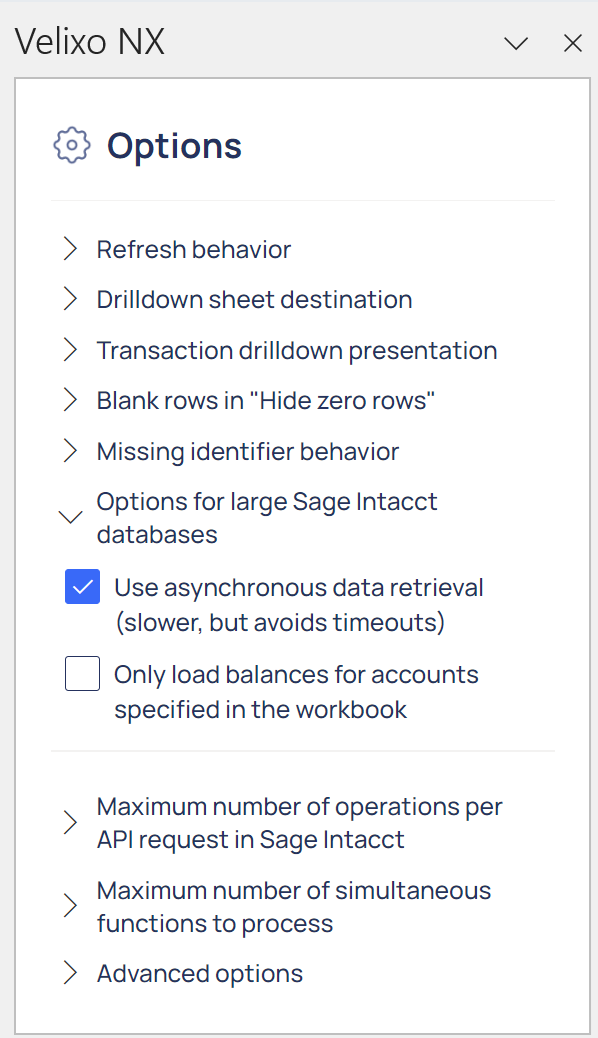Enable Only load balances for accounts checkbox

tap(83, 673)
